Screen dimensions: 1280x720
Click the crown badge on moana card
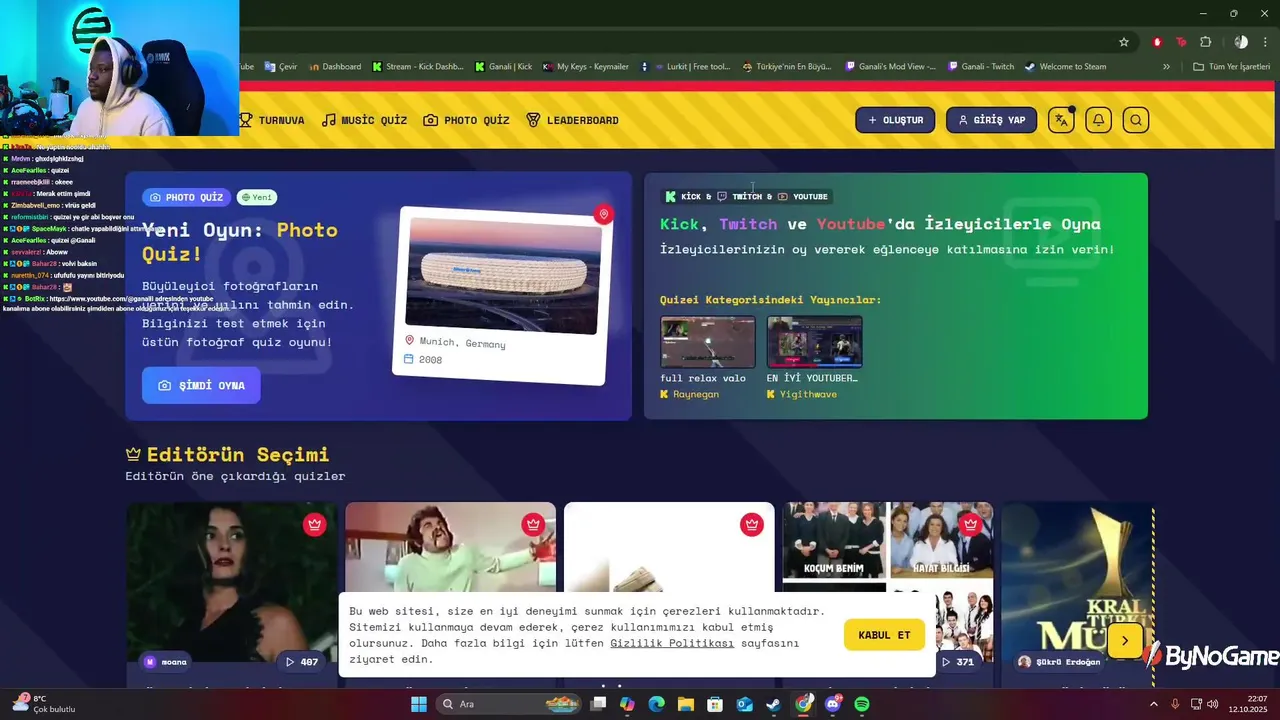(315, 524)
